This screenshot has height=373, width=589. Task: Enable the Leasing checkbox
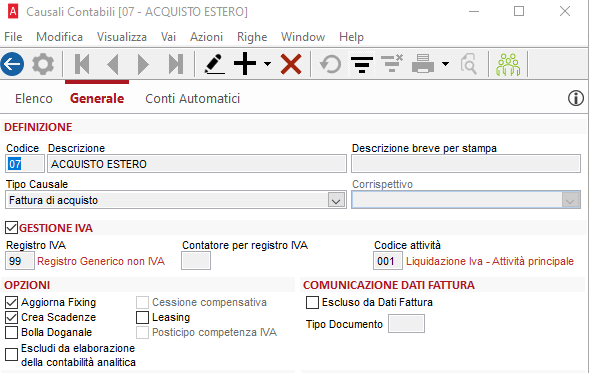click(142, 317)
